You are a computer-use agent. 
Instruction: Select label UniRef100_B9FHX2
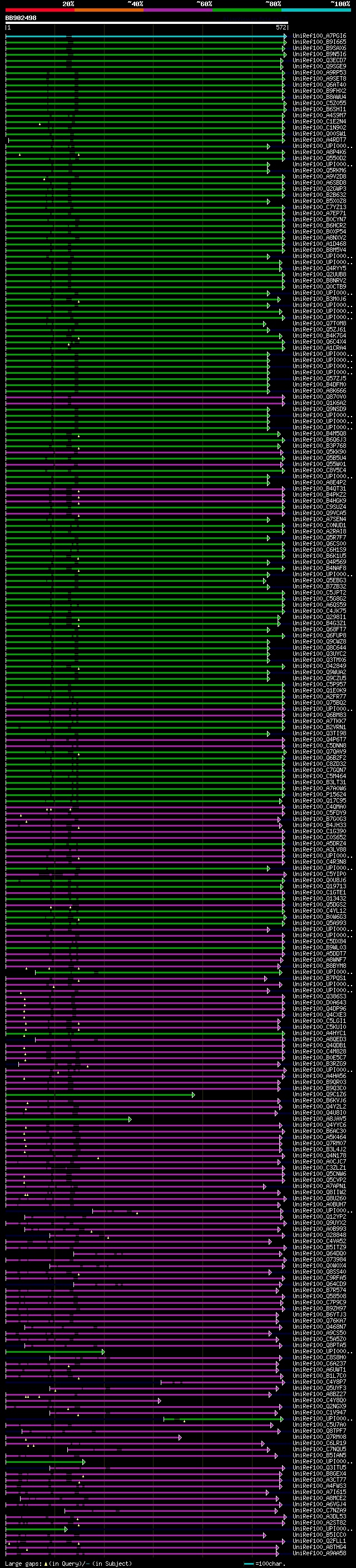click(319, 91)
